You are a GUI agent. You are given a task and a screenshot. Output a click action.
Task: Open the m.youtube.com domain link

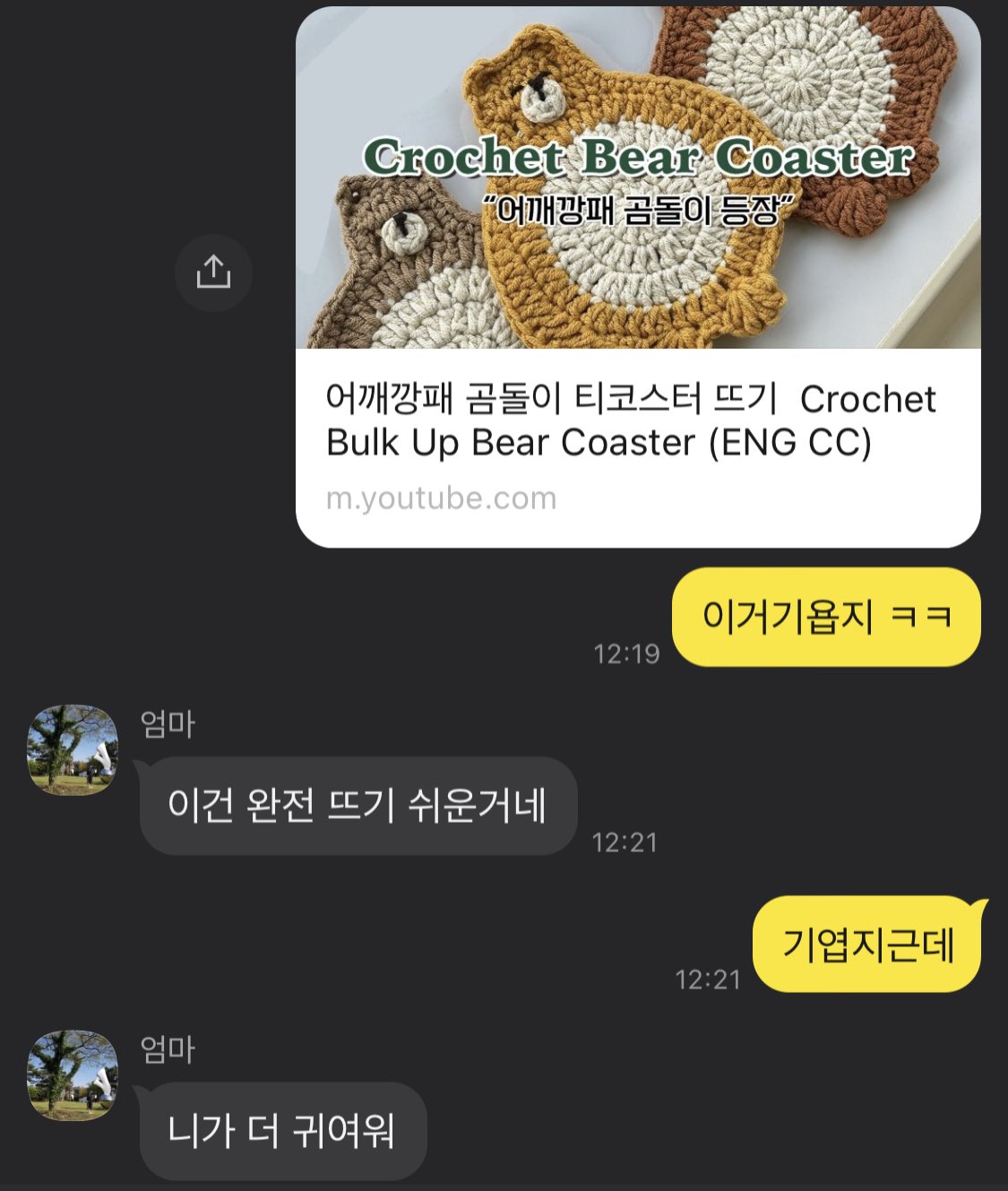tap(441, 498)
